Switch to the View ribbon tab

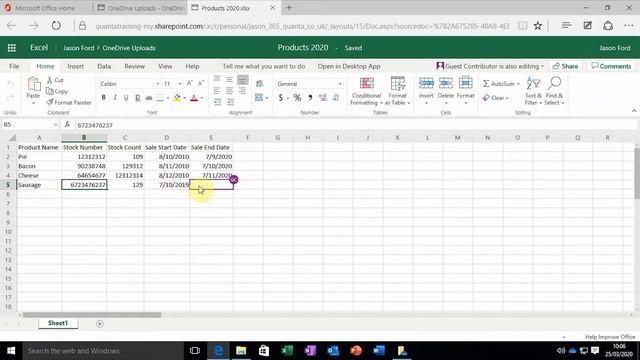tap(165, 66)
